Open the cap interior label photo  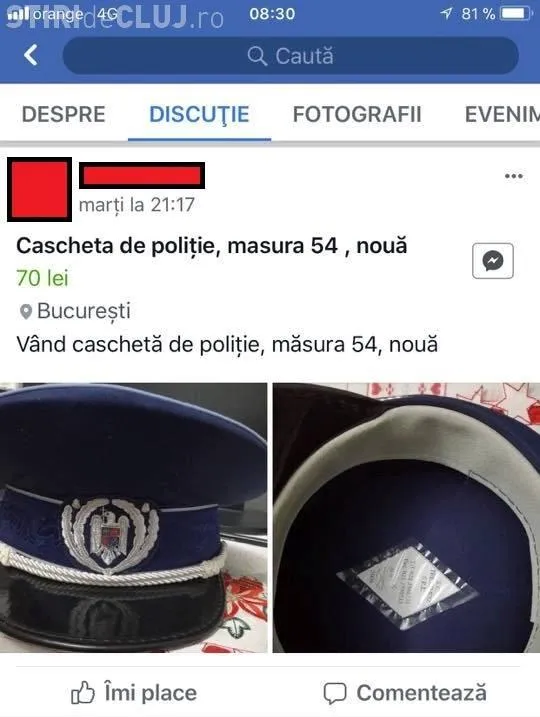pyautogui.click(x=406, y=518)
